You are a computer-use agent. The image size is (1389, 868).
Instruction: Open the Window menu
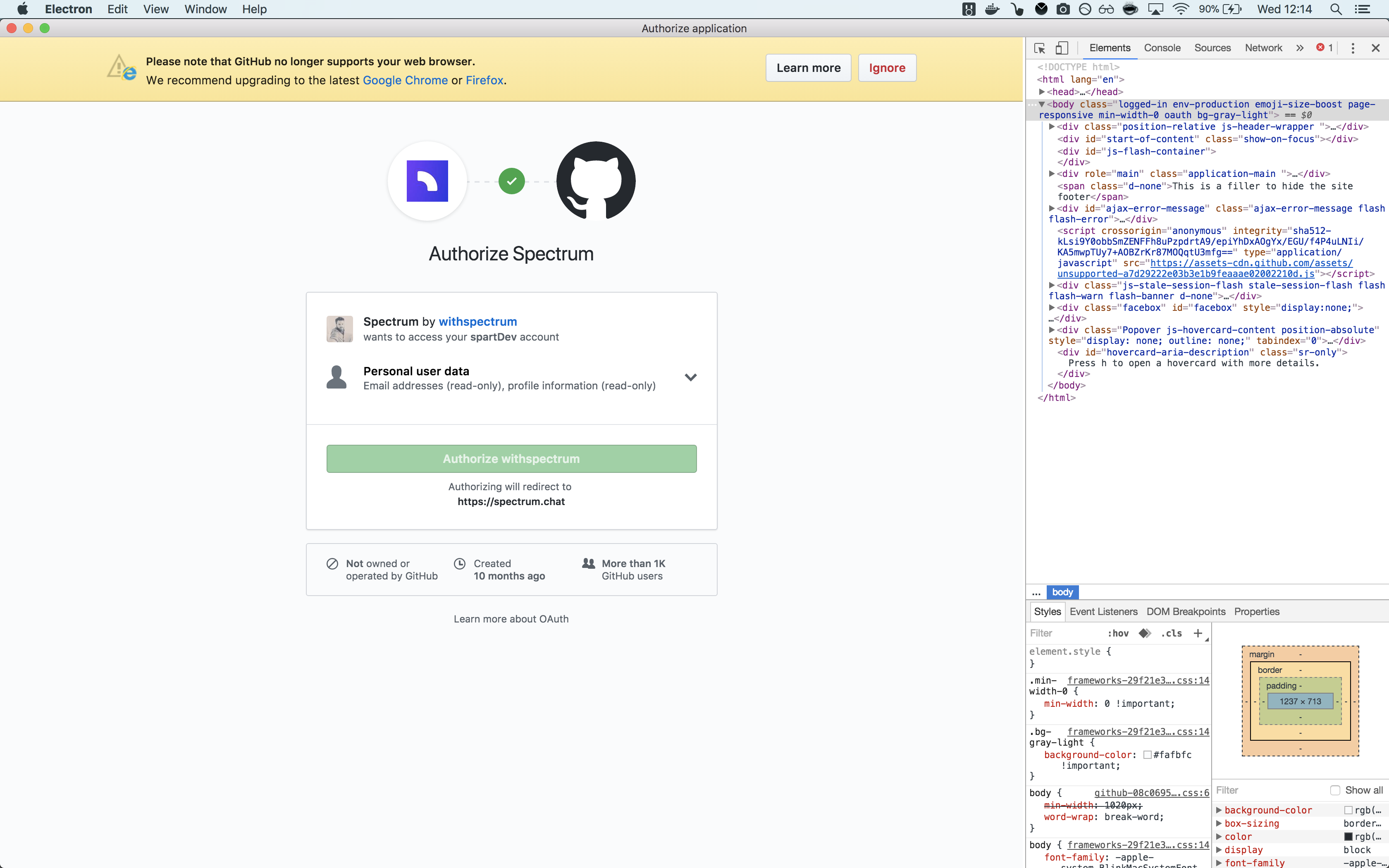(x=205, y=9)
